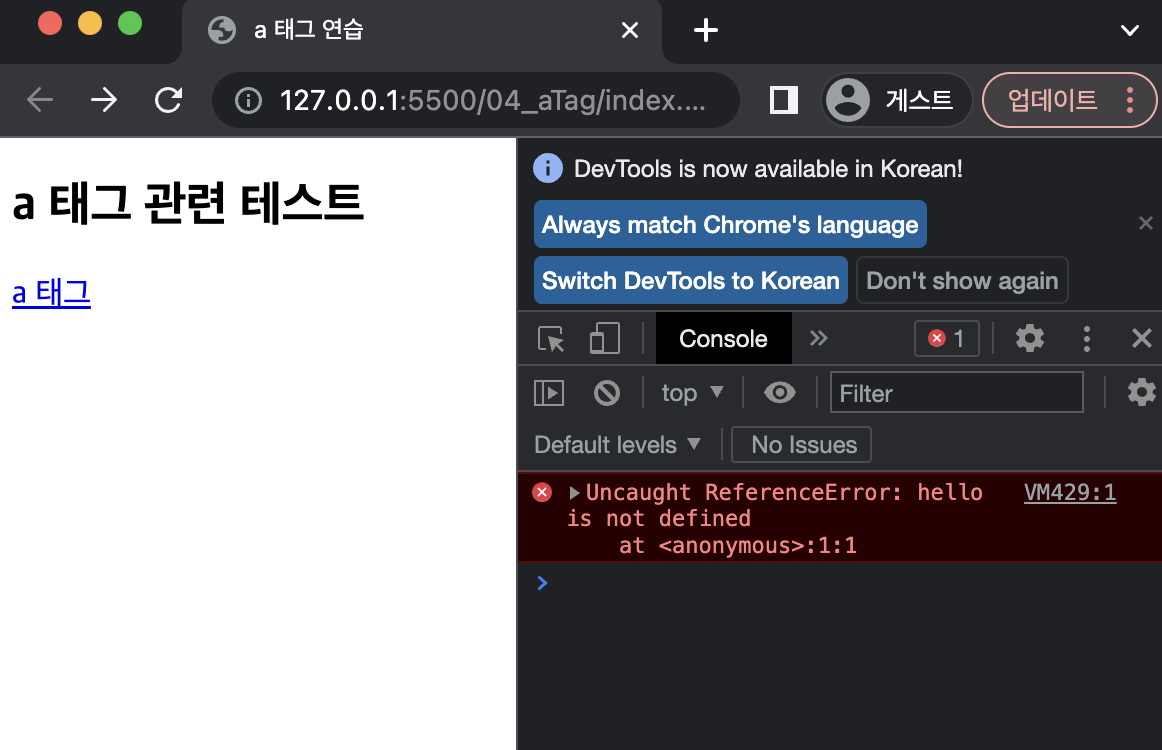Switch DevTools to Korean

[x=691, y=280]
